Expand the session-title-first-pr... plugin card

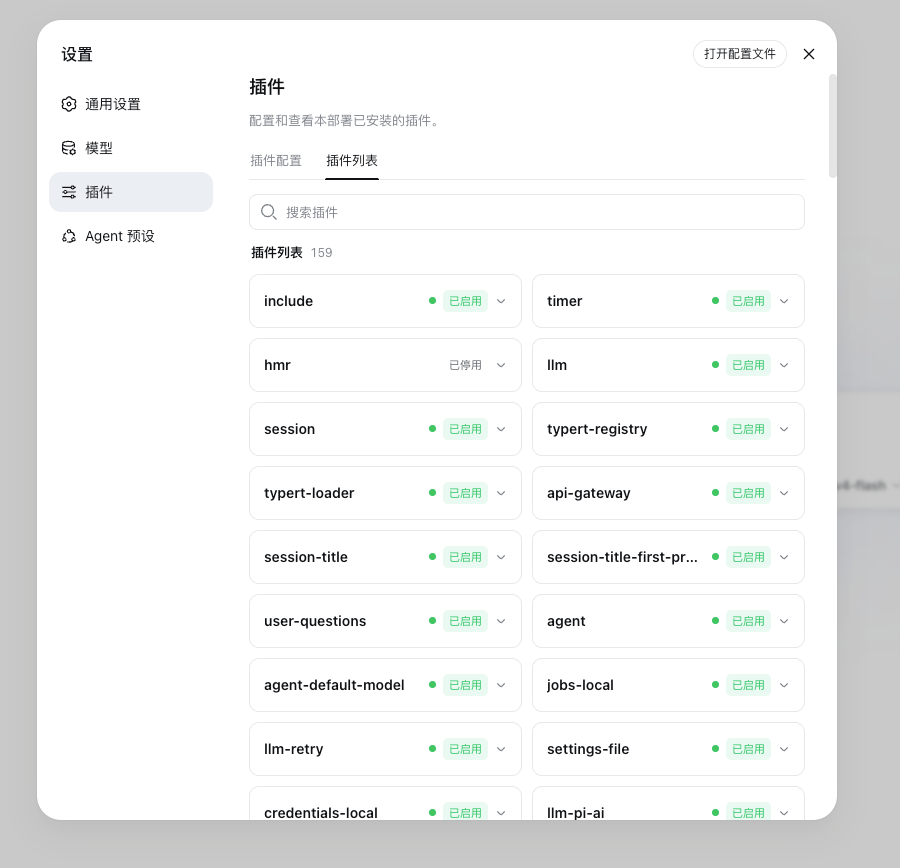[784, 557]
